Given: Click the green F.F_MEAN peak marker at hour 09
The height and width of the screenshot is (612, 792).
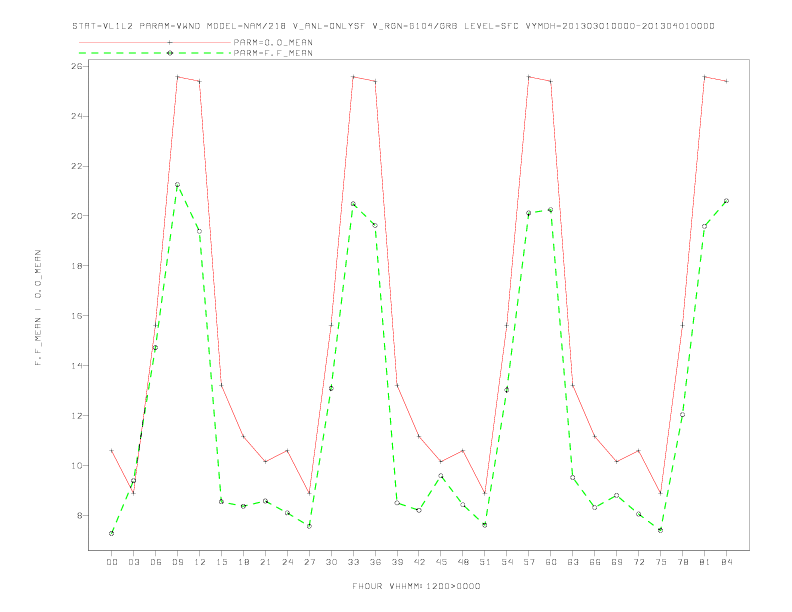Looking at the screenshot, I should pos(177,185).
